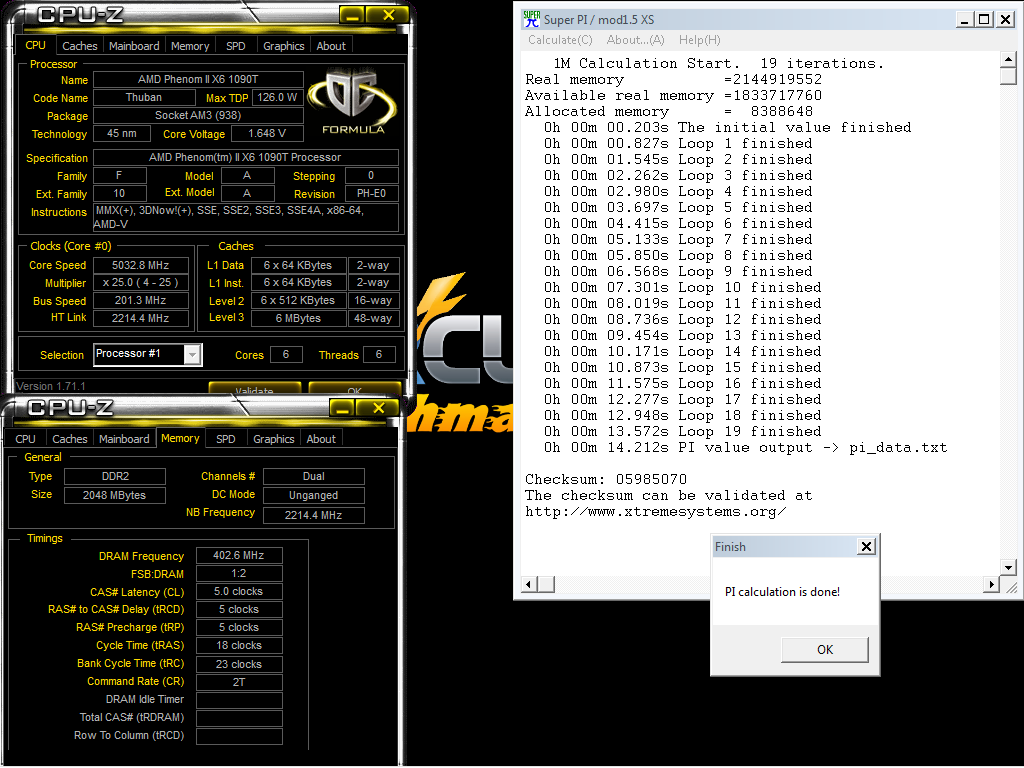This screenshot has height=768, width=1024.
Task: Click the Core Voltage value 1.648 V
Action: (267, 133)
